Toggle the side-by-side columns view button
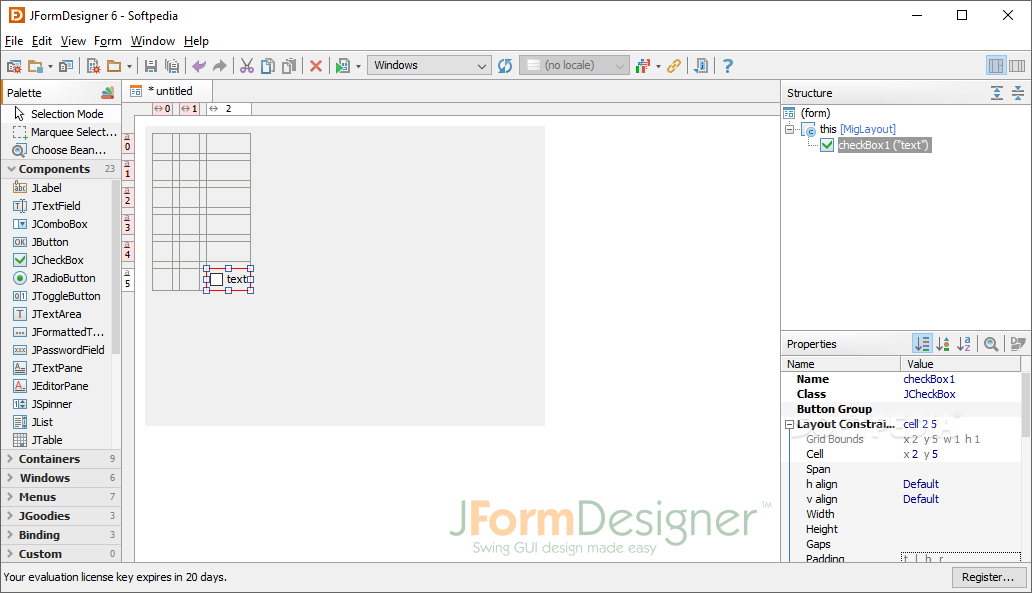Viewport: 1032px width, 593px height. point(1018,66)
